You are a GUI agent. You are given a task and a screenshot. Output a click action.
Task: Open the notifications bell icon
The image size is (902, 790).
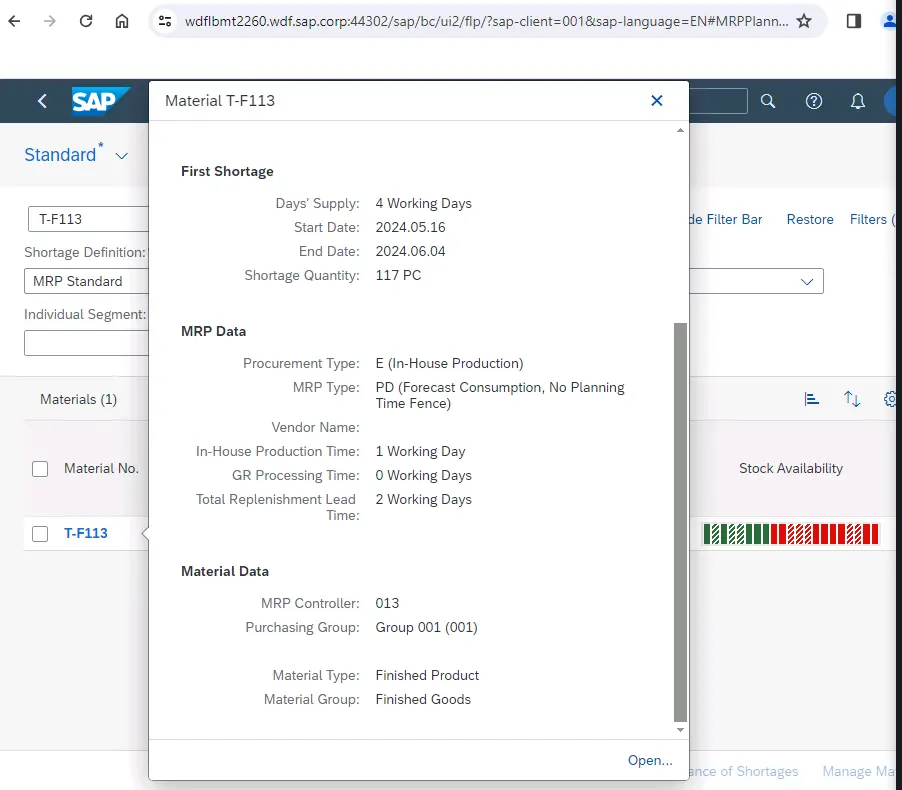858,101
